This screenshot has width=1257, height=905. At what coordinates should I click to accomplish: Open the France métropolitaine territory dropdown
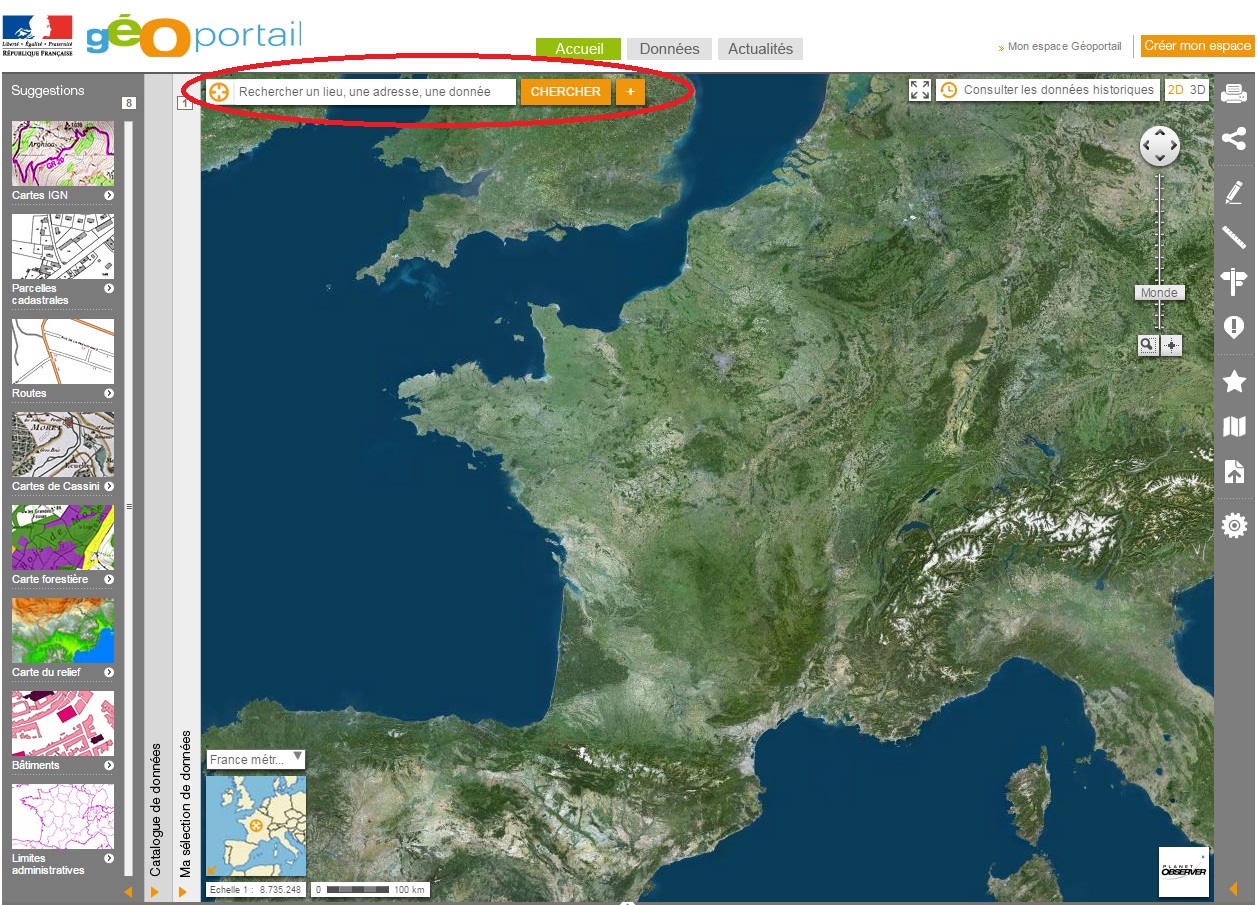point(256,759)
